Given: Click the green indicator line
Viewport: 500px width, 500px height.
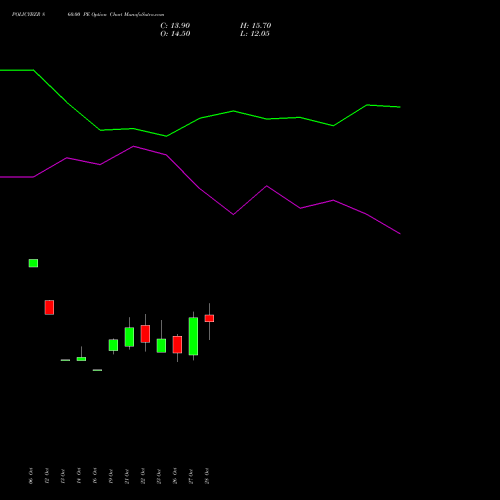Looking at the screenshot, I should 233,111.
